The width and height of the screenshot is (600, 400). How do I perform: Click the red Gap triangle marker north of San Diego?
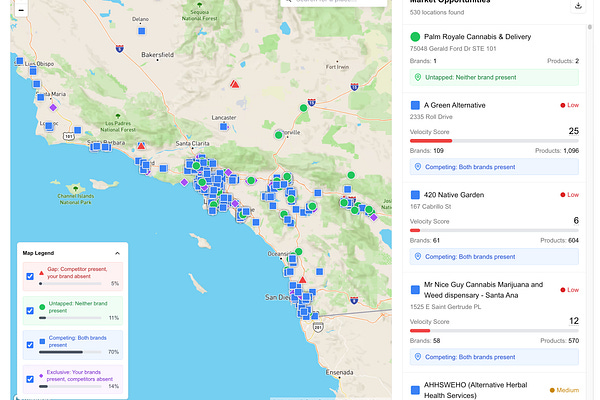click(x=303, y=280)
